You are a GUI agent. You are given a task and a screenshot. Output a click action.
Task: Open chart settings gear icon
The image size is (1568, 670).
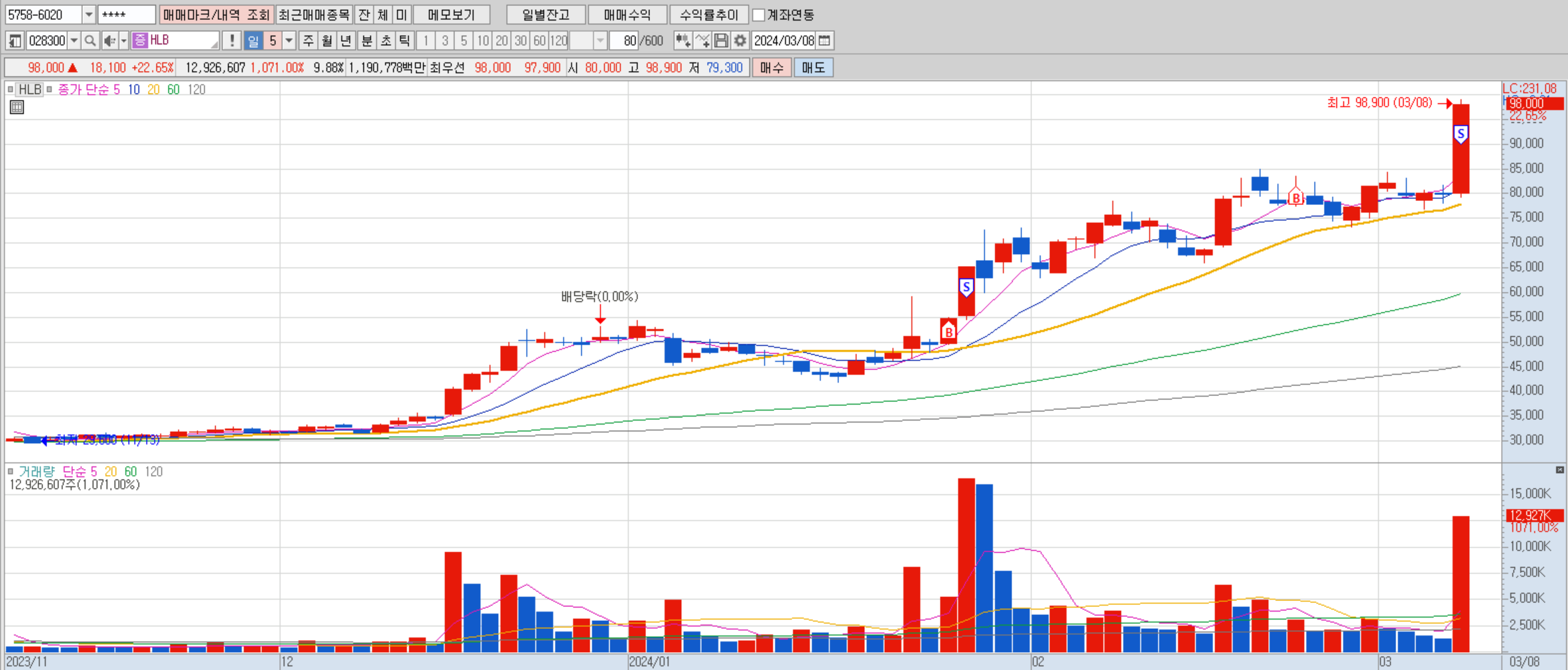(x=740, y=41)
